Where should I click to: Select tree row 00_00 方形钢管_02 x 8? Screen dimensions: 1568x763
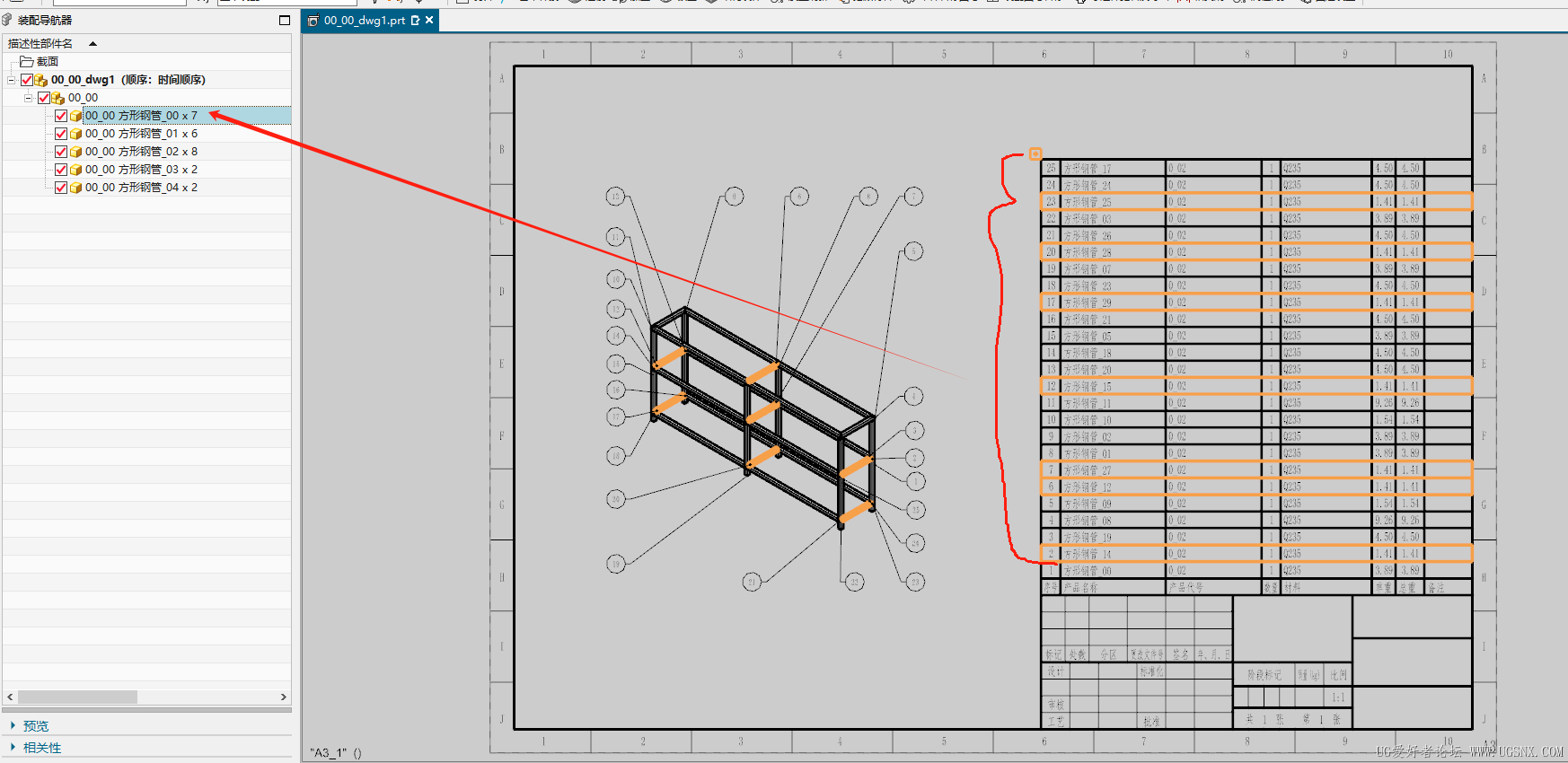141,152
